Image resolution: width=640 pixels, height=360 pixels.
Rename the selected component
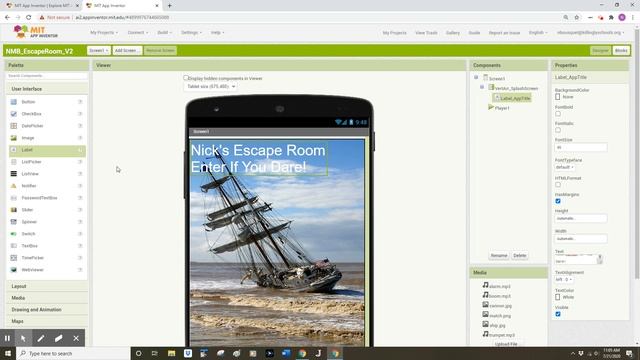498,256
